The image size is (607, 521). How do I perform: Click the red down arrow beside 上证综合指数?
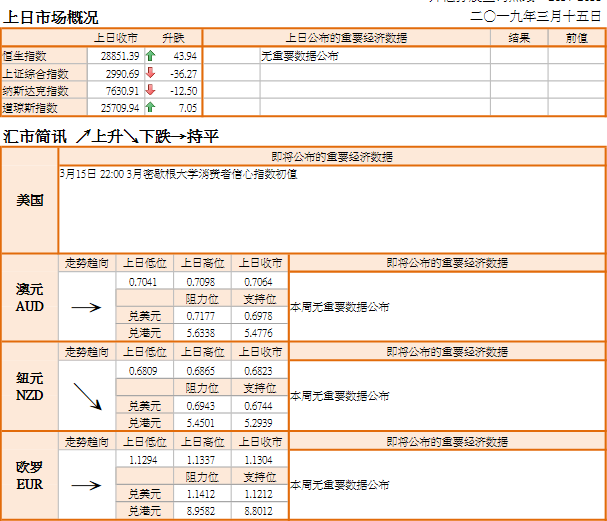151,72
